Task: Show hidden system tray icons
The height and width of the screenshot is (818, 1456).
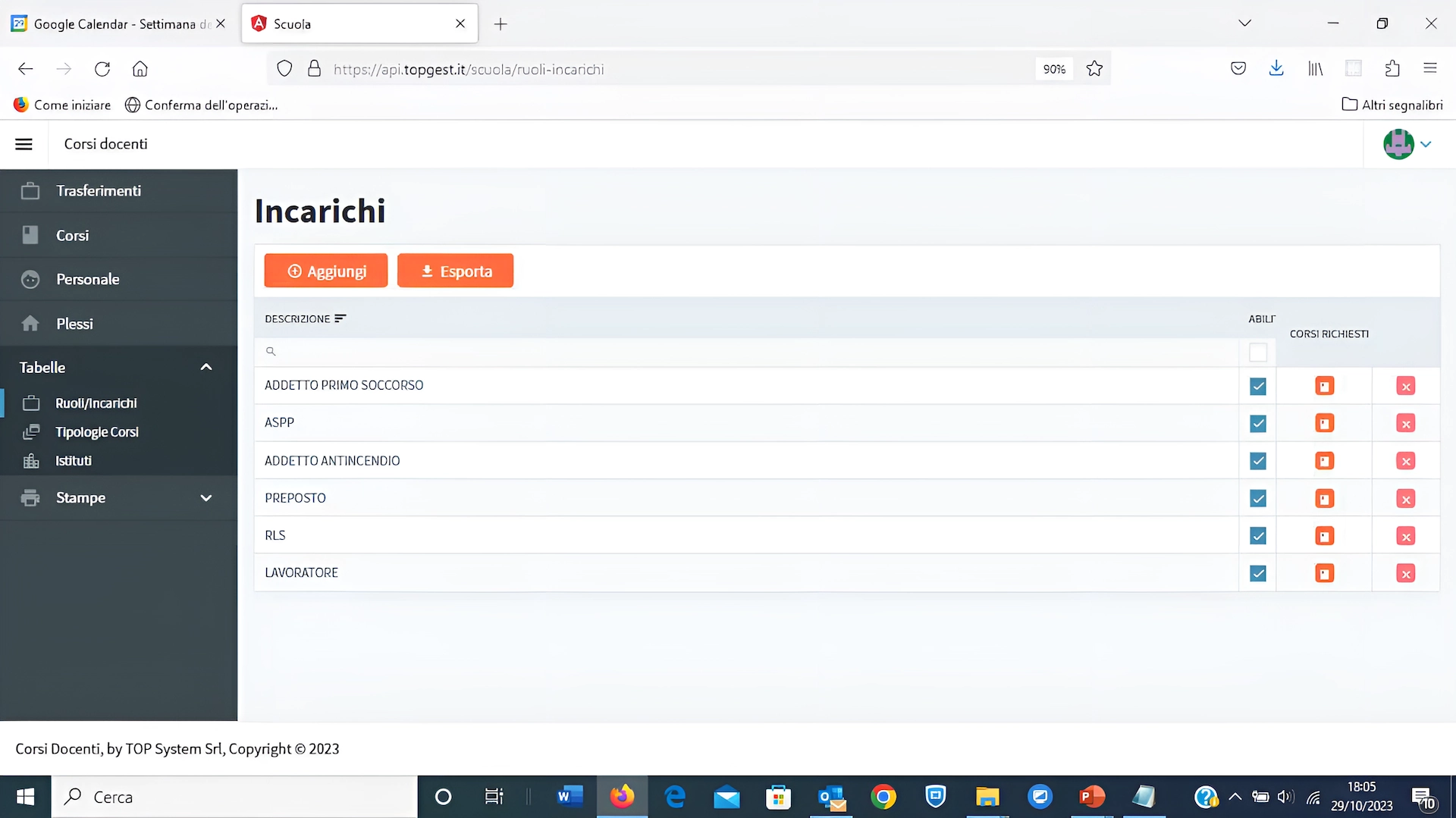Action: [1235, 797]
